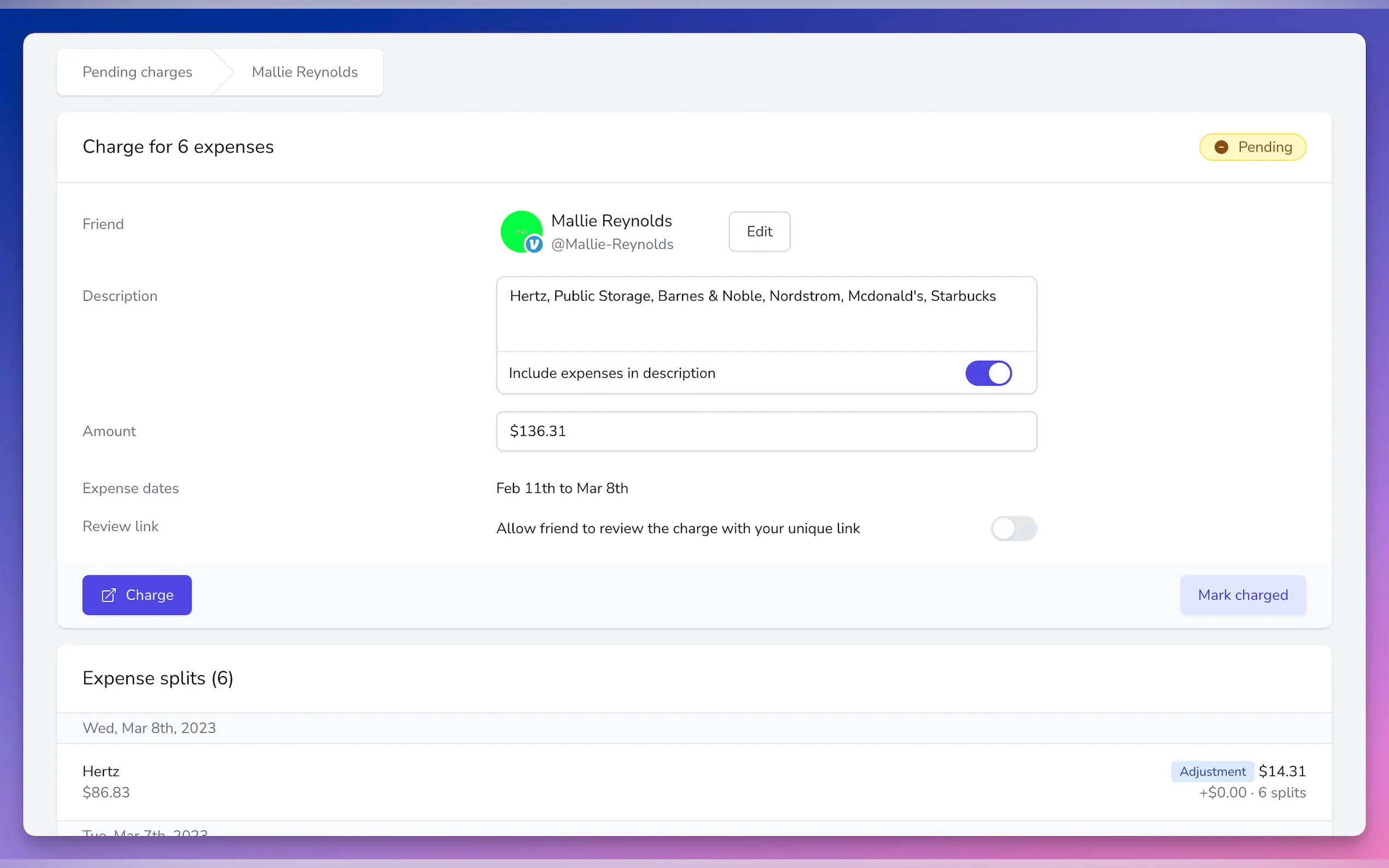This screenshot has height=868, width=1389.
Task: Select Mallie Reynolds breadcrumb item
Action: click(x=305, y=72)
